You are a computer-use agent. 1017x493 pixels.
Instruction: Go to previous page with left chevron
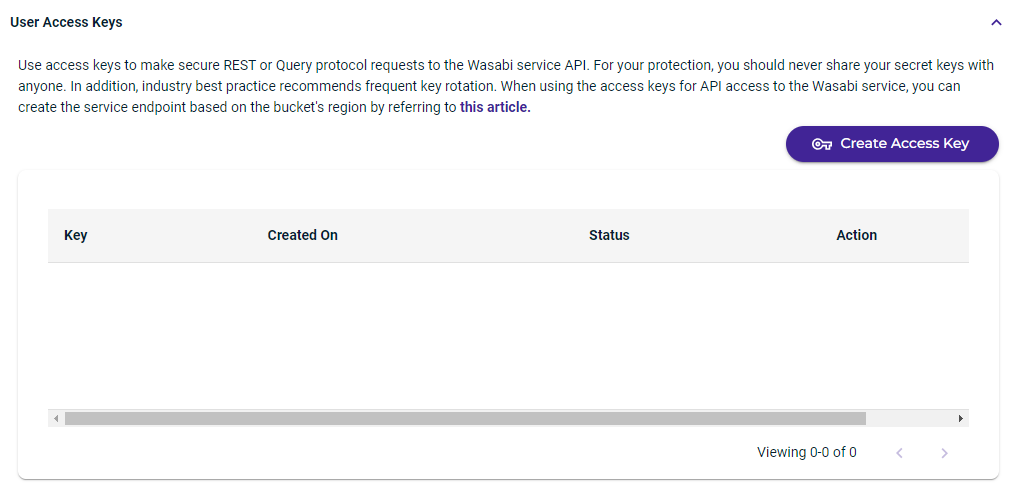[x=900, y=453]
